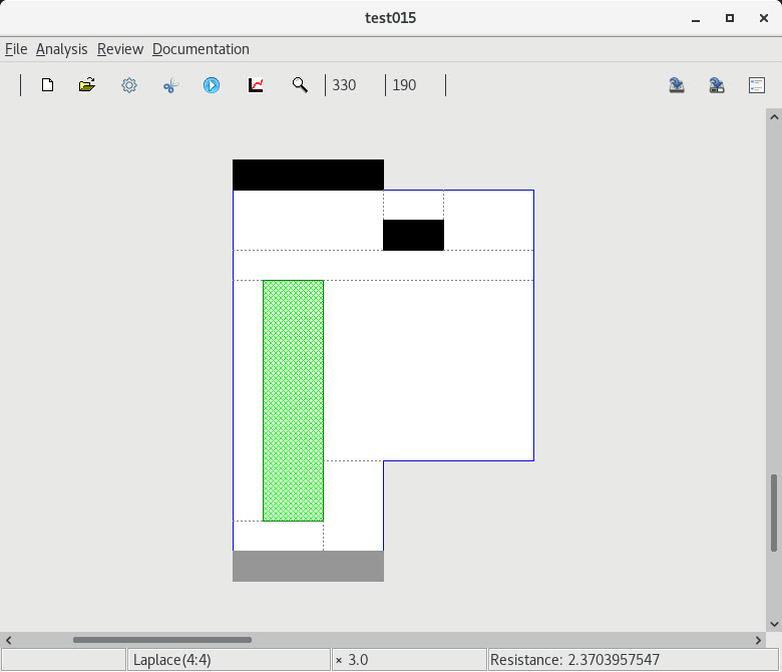Click the coordinate field showing 190

[x=414, y=85]
